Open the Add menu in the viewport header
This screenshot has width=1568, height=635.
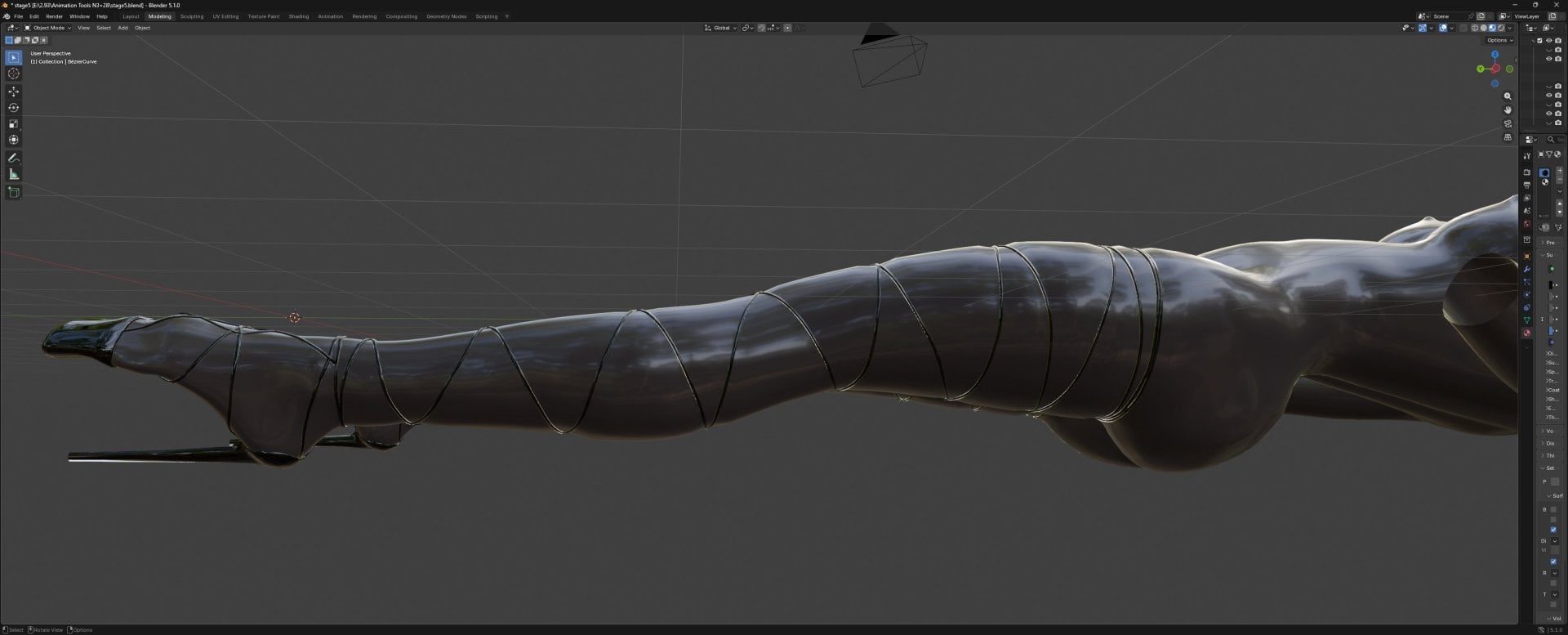point(122,28)
